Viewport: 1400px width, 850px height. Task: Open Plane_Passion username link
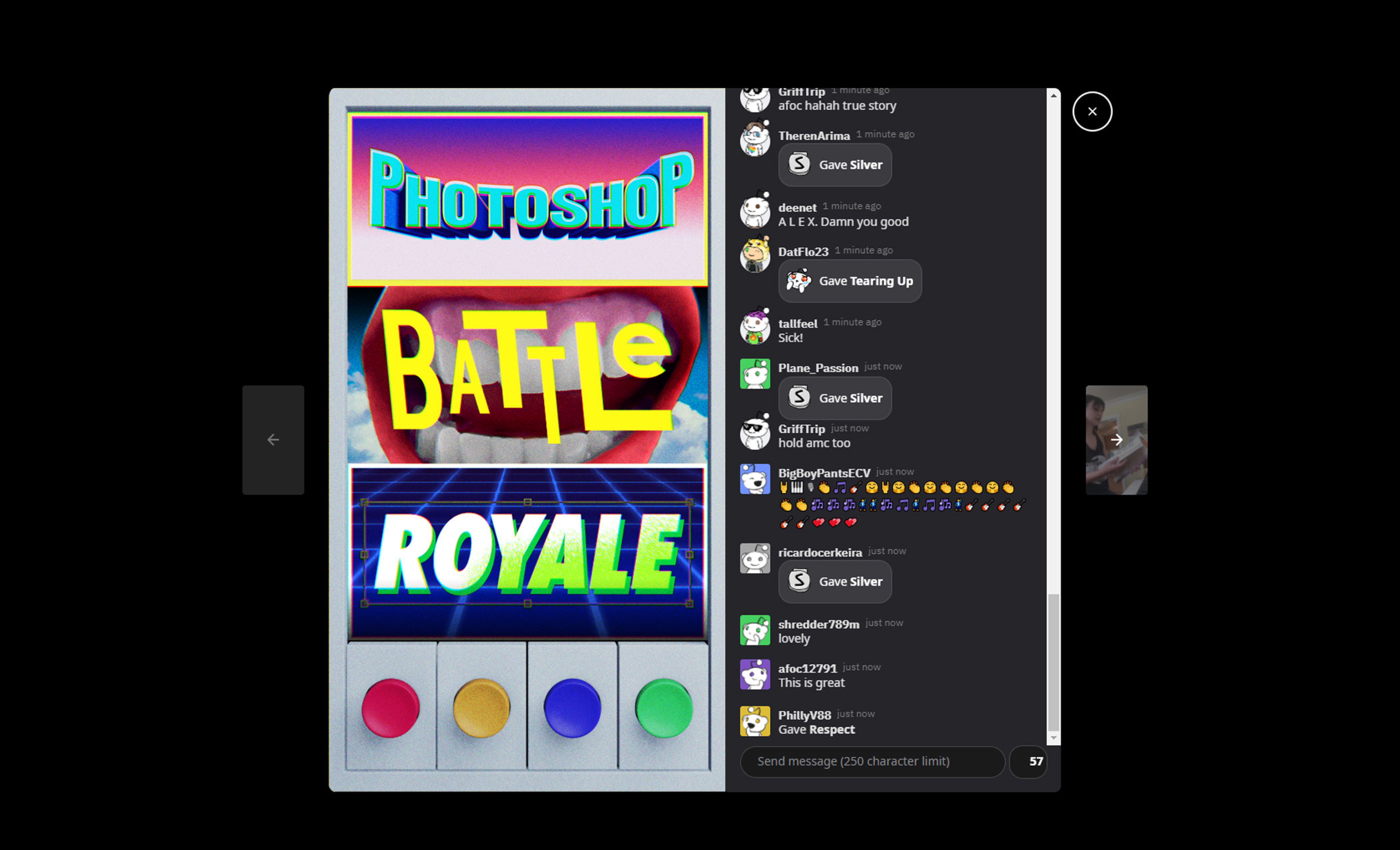818,368
